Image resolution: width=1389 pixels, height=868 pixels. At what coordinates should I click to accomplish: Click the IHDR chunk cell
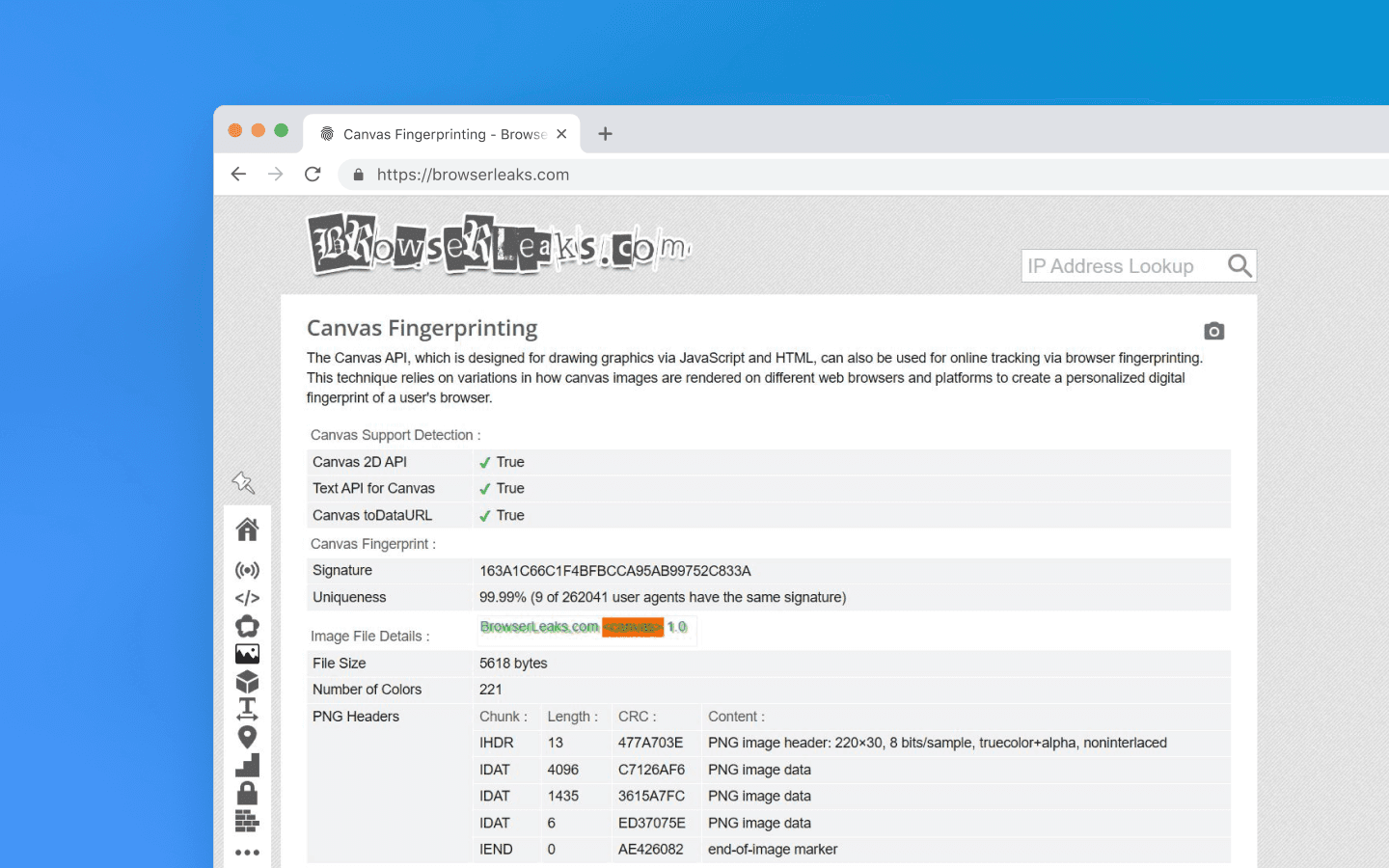click(x=497, y=743)
